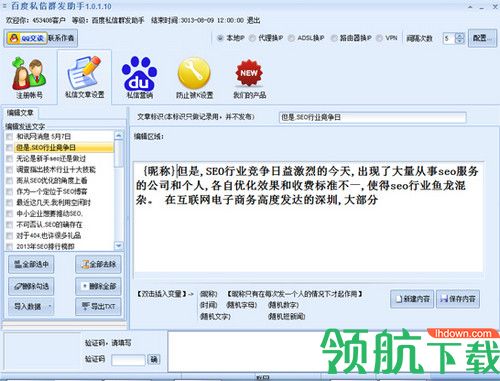Insert the {昵称} variable
The image size is (500, 381).
[209, 294]
